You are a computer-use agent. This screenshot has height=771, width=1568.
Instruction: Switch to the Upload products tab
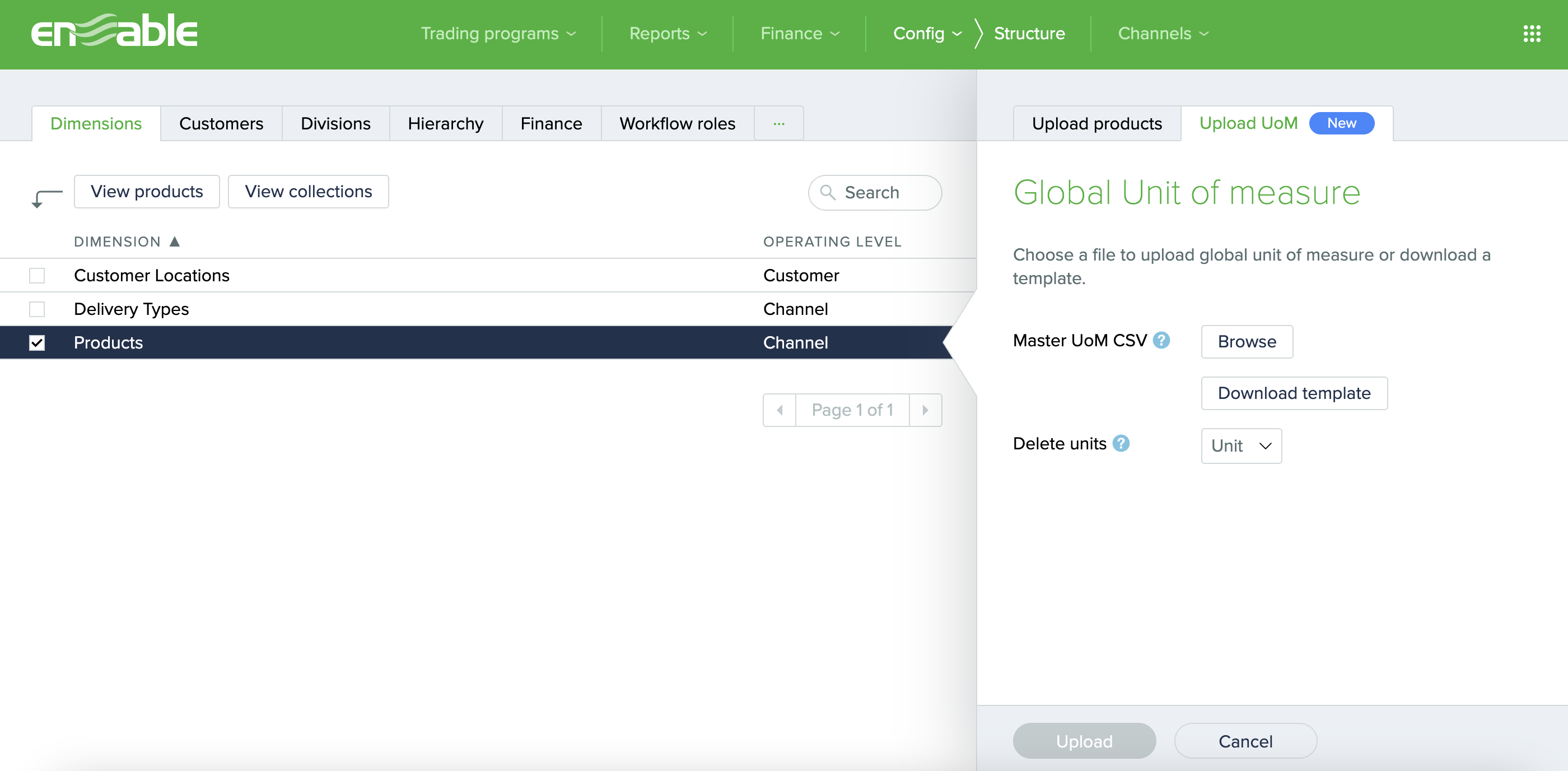click(x=1097, y=124)
